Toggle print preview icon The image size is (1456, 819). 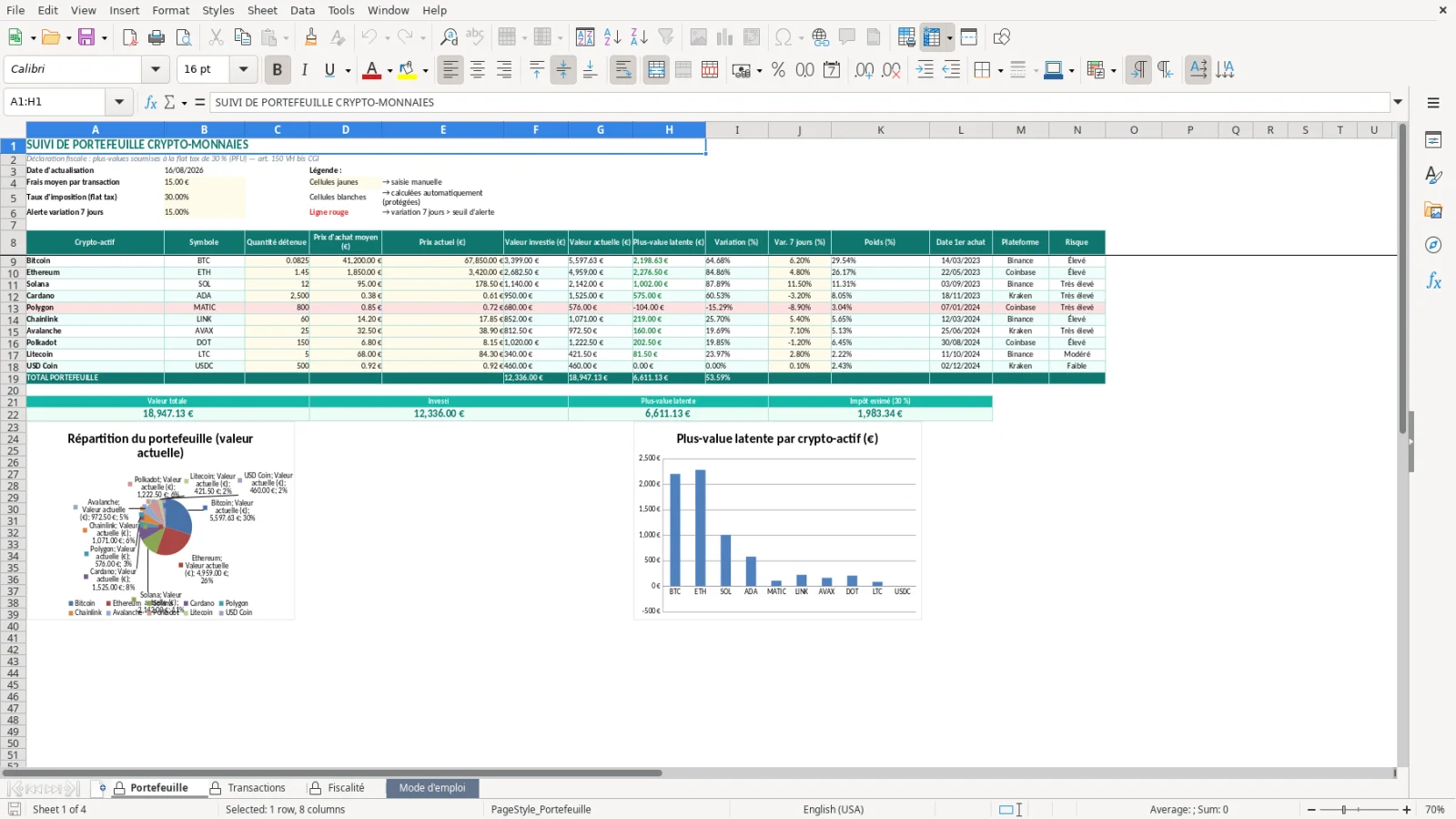[184, 37]
